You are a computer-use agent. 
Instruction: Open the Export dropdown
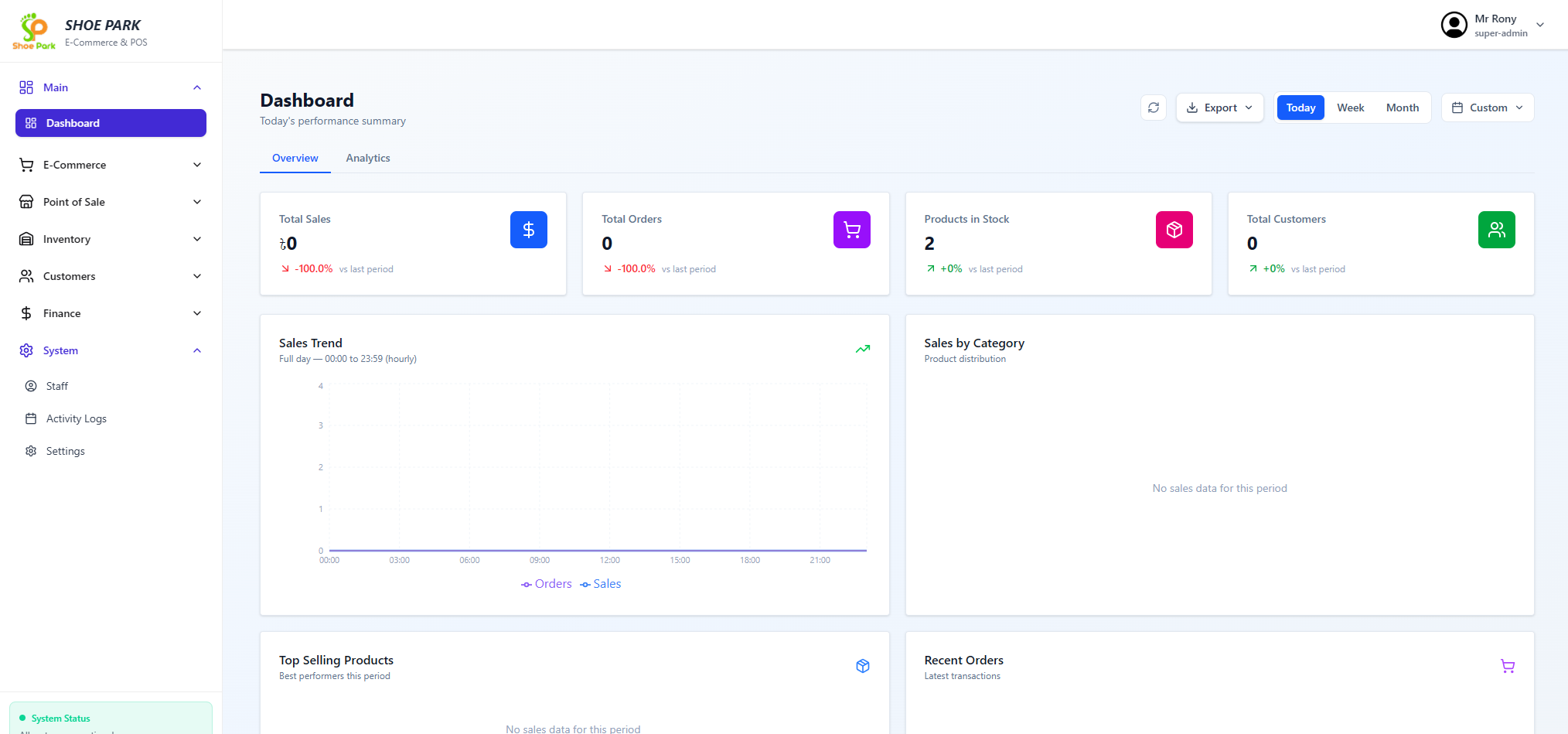tap(1220, 108)
